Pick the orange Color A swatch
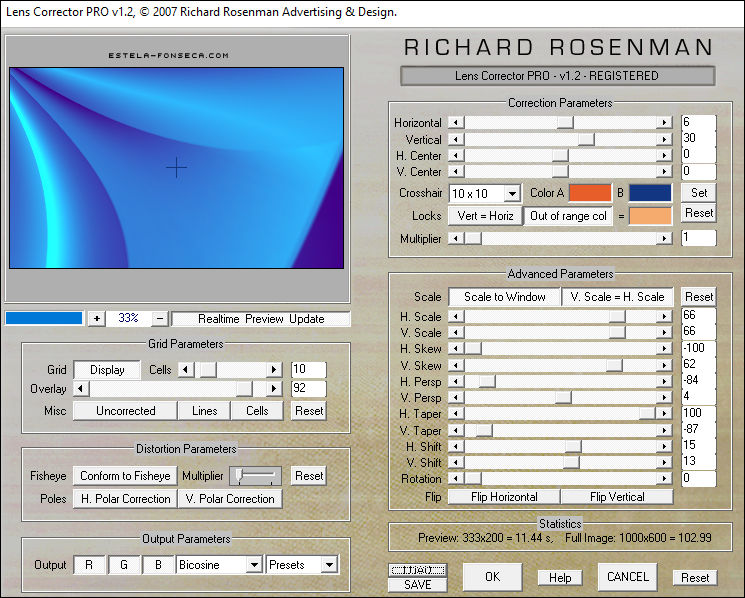The height and width of the screenshot is (598, 745). click(590, 193)
